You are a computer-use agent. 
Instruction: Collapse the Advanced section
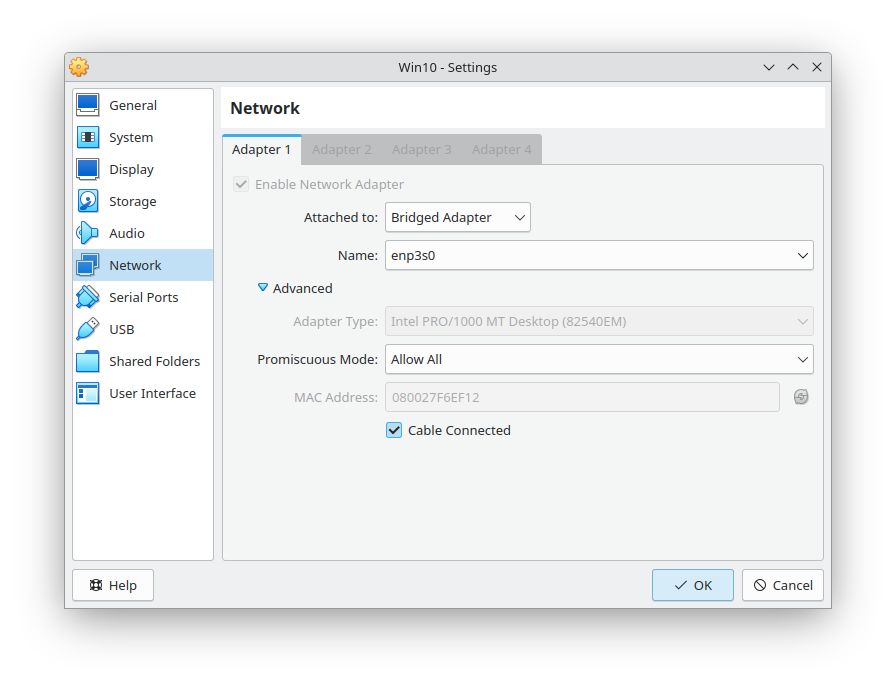coord(263,288)
